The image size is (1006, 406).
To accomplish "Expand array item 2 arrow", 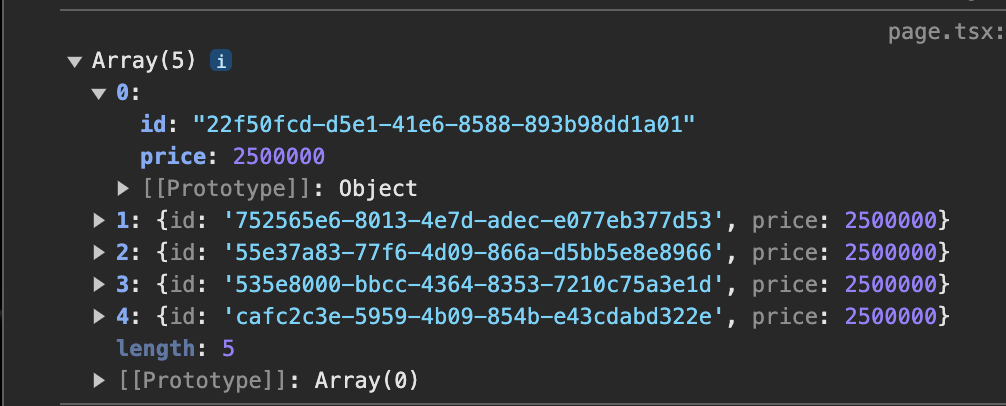I will pyautogui.click(x=99, y=252).
